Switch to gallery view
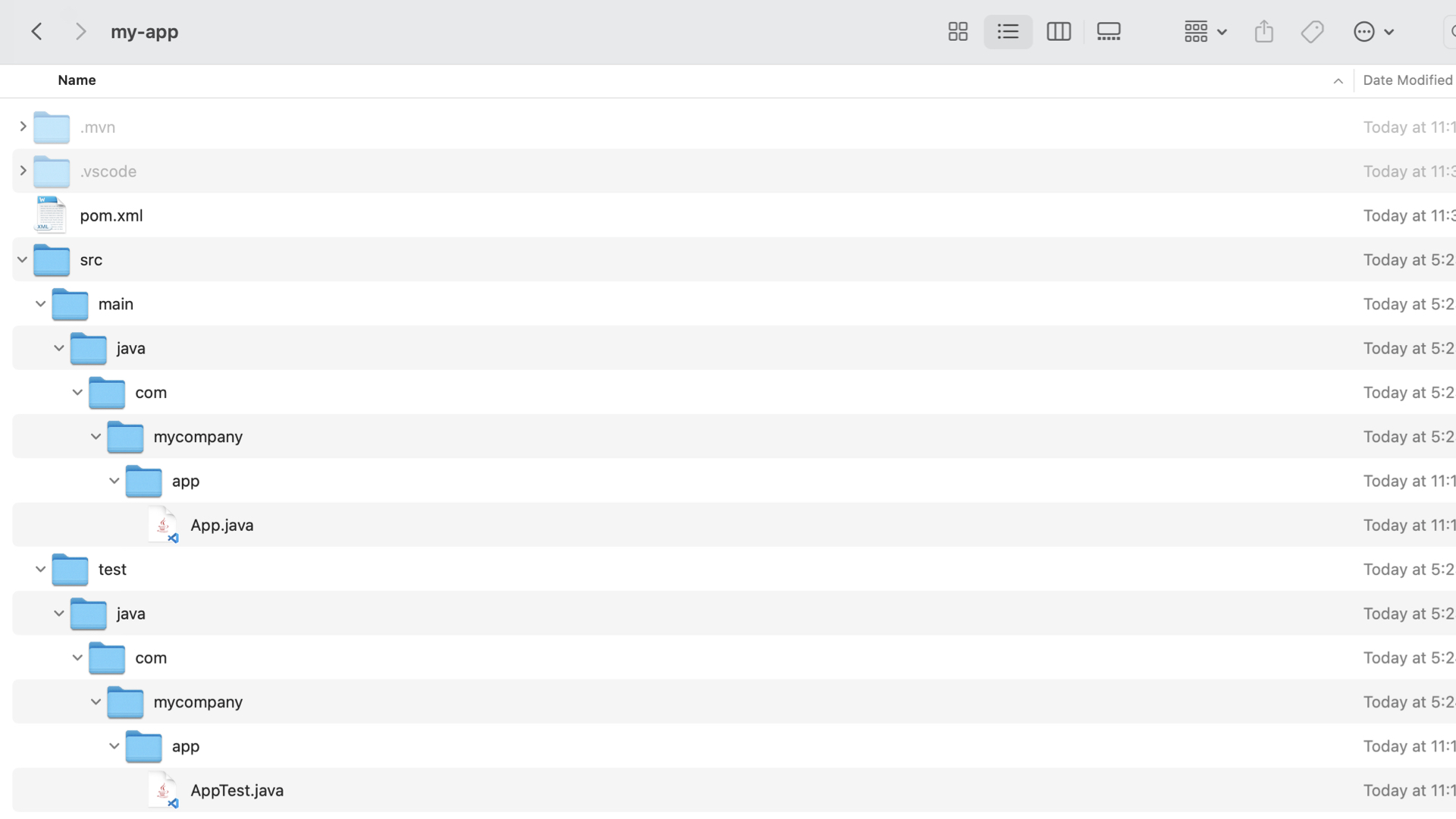The image size is (1456, 819). click(1109, 32)
